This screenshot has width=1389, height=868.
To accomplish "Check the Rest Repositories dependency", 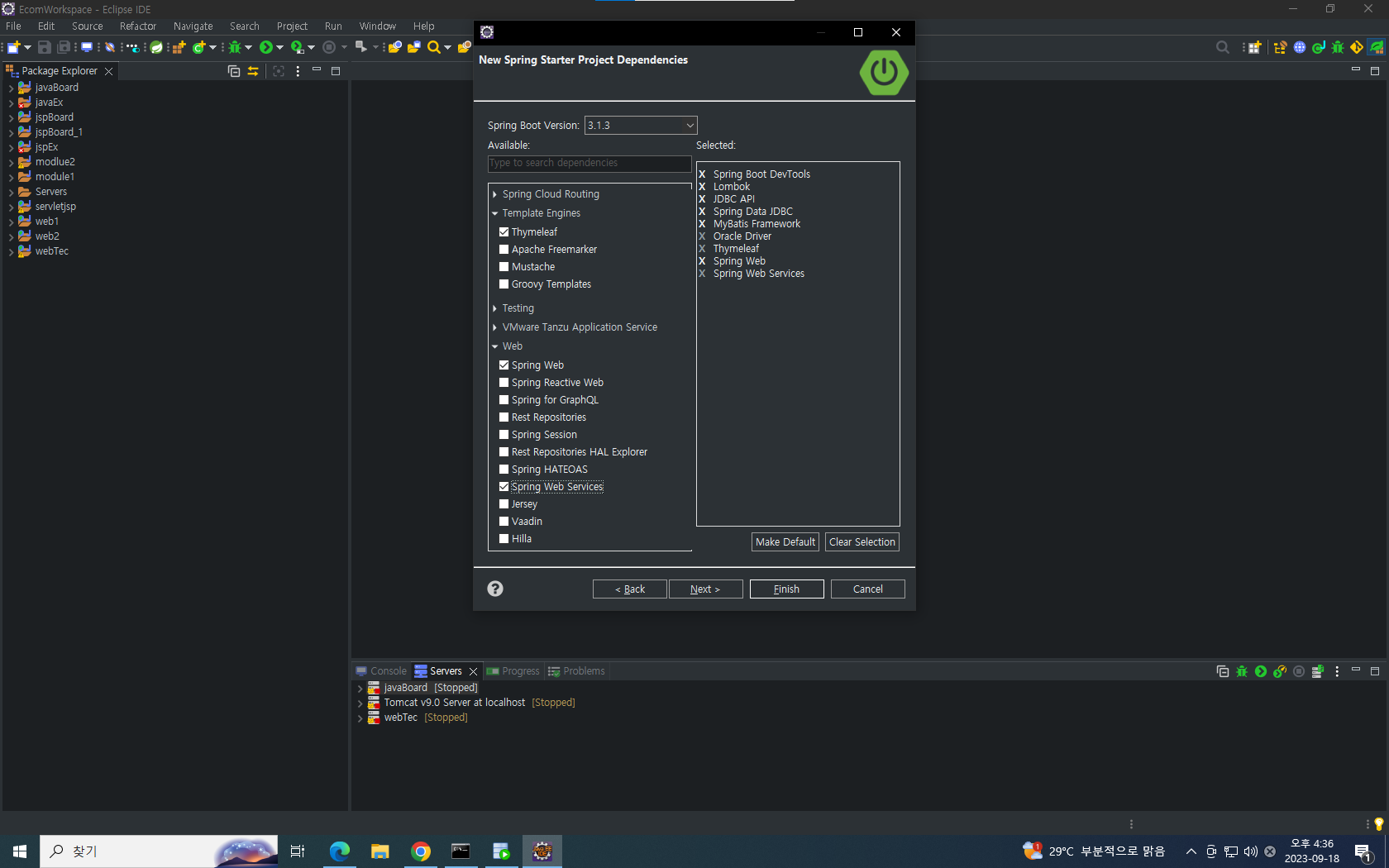I will (504, 417).
